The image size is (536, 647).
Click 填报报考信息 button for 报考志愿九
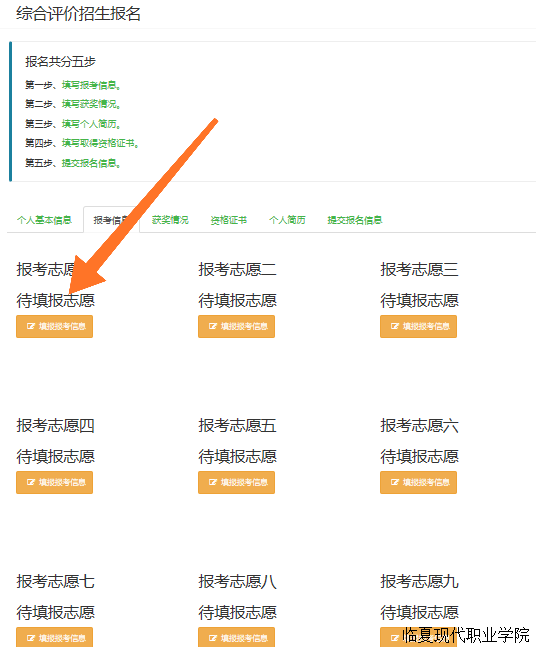418,637
